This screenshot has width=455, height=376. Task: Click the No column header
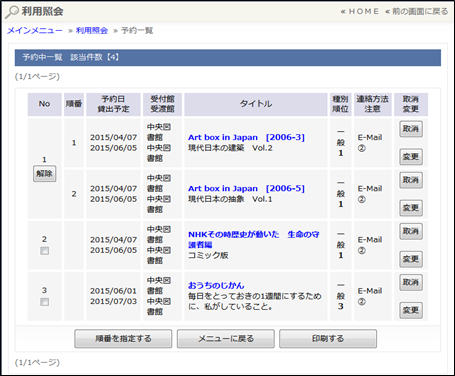pyautogui.click(x=44, y=104)
